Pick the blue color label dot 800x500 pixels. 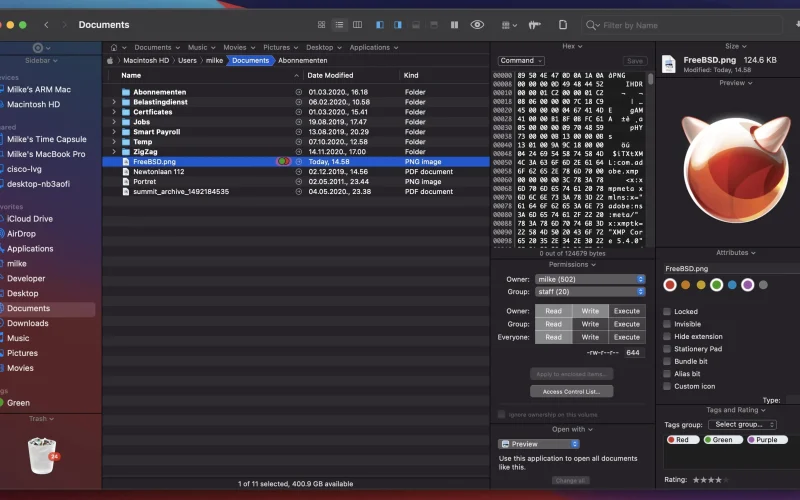coord(732,285)
